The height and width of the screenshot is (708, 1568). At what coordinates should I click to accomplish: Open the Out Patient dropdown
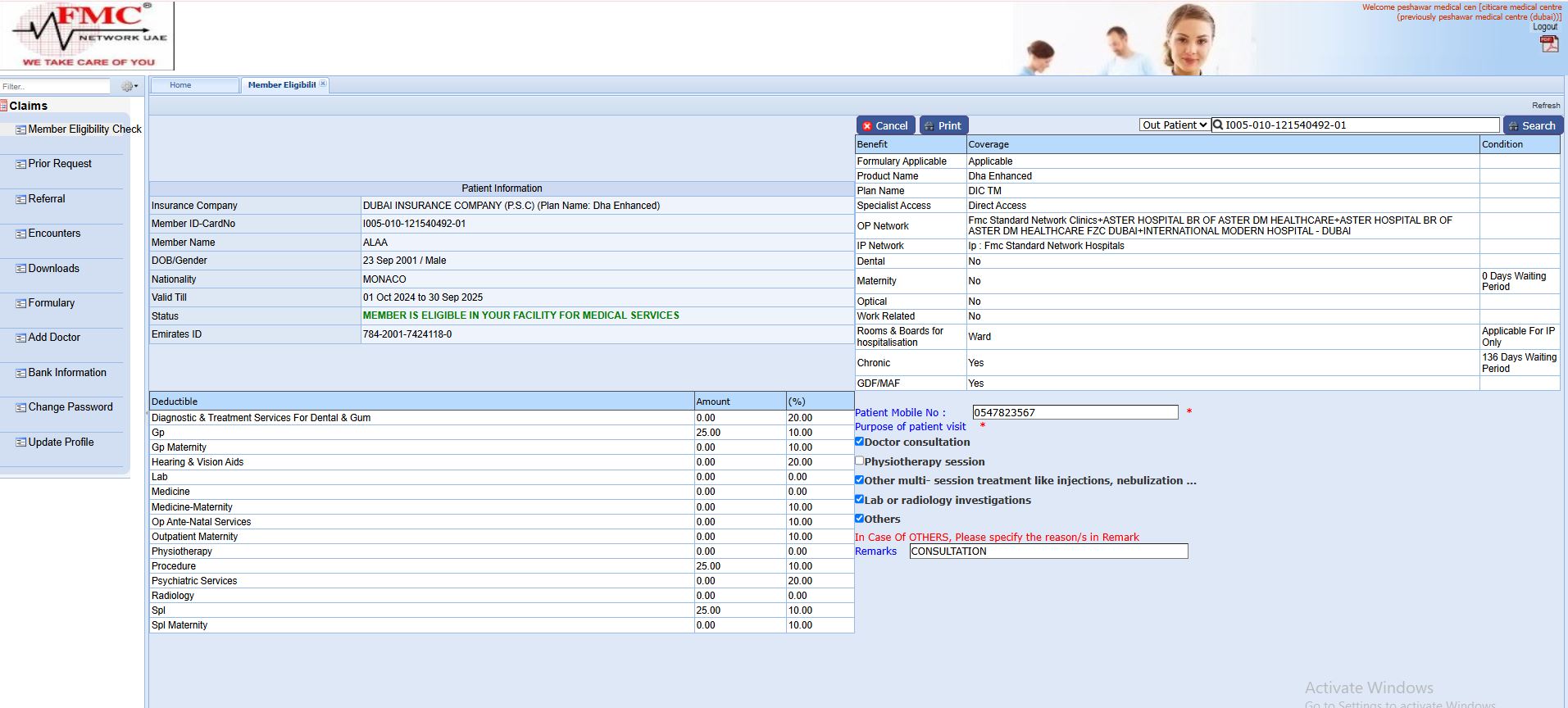click(1174, 125)
